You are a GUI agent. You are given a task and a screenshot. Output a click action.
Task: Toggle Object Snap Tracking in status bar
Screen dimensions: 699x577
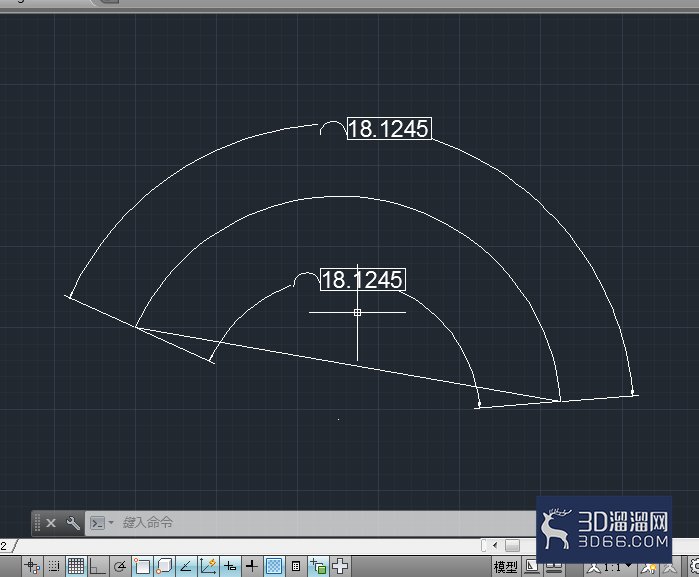tap(186, 566)
